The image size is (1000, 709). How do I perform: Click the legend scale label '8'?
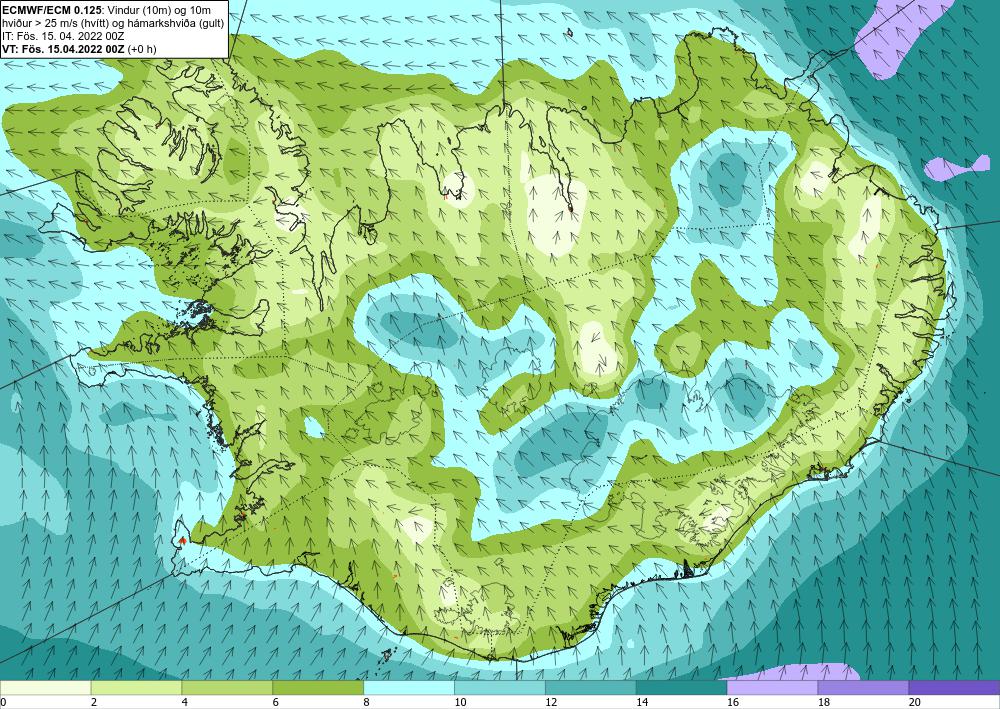pyautogui.click(x=366, y=702)
